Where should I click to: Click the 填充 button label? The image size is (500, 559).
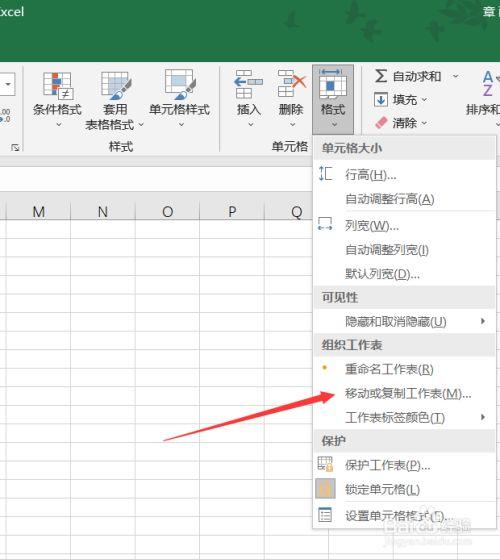pos(404,99)
